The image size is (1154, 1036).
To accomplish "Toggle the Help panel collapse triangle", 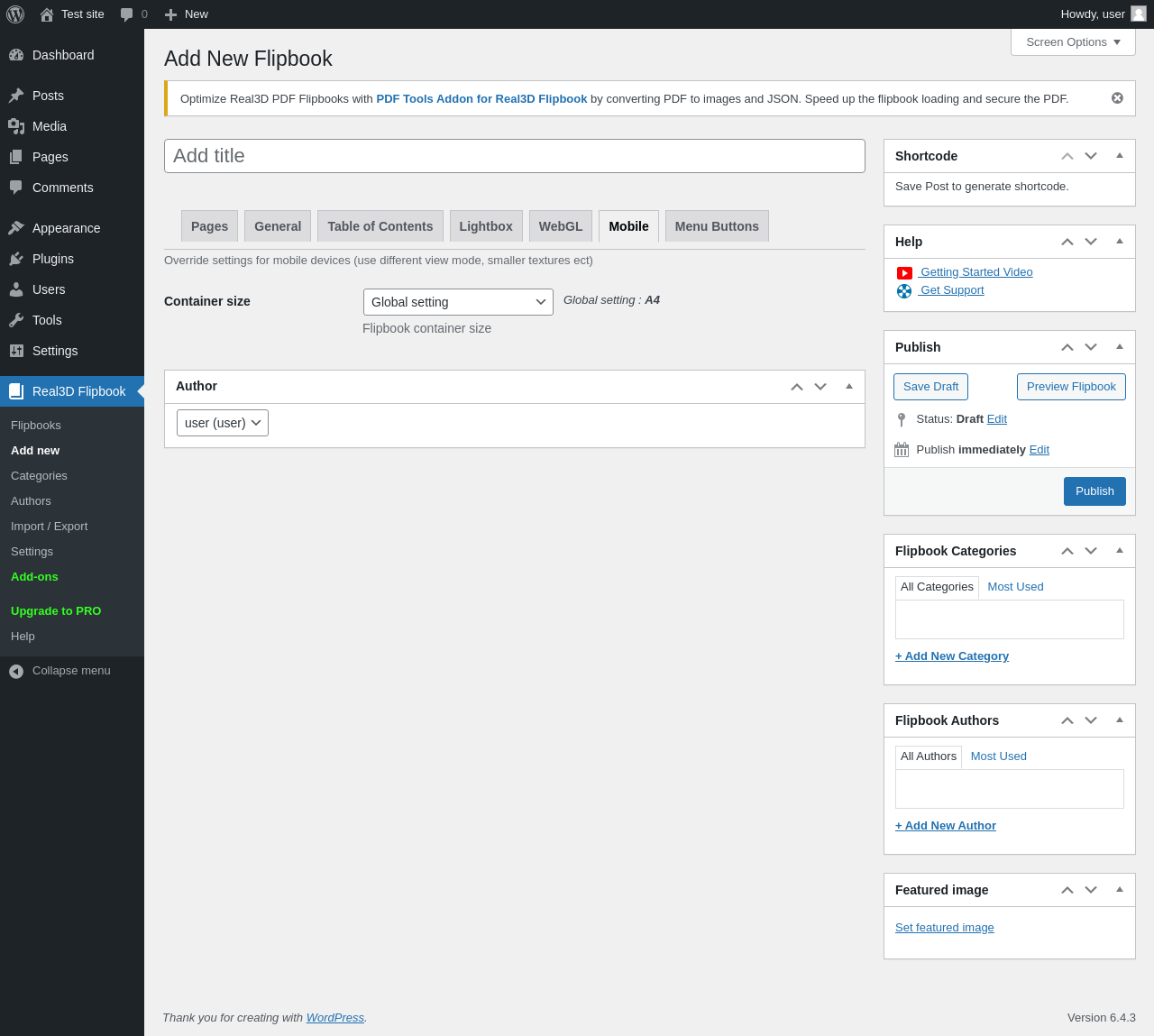I will [x=1120, y=241].
